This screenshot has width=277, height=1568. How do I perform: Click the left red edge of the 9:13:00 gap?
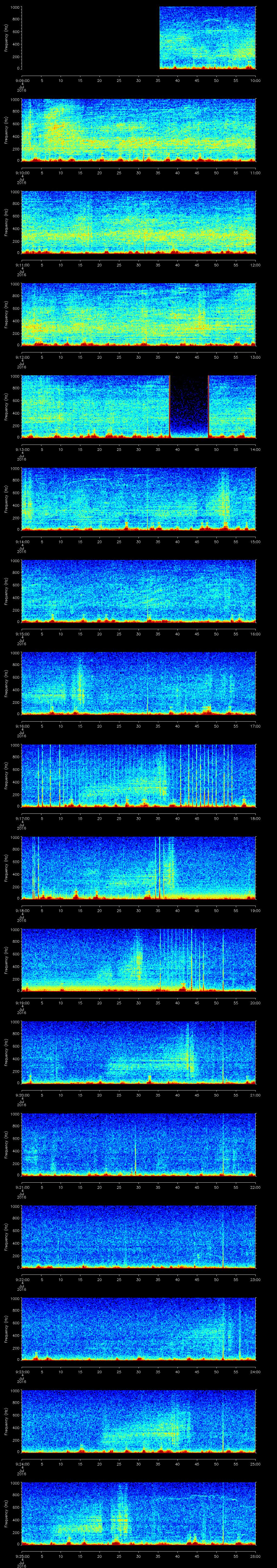pyautogui.click(x=170, y=406)
